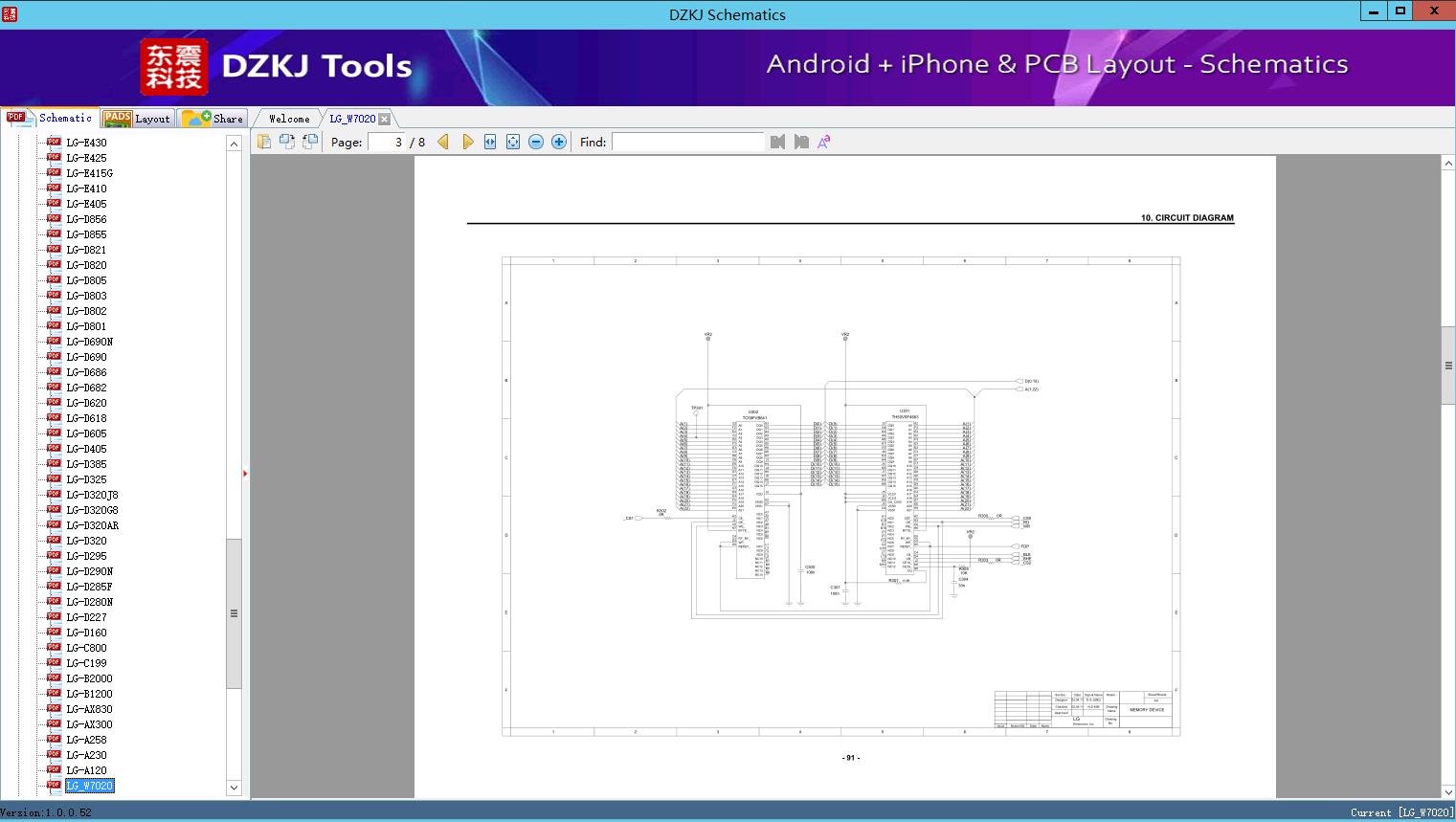Switch to the Schematic tab
Viewport: 1456px width, 822px height.
coord(50,118)
